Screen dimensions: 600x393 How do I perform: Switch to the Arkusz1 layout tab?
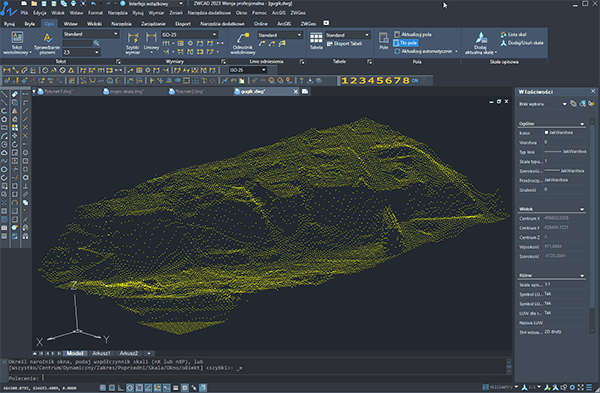pyautogui.click(x=101, y=353)
